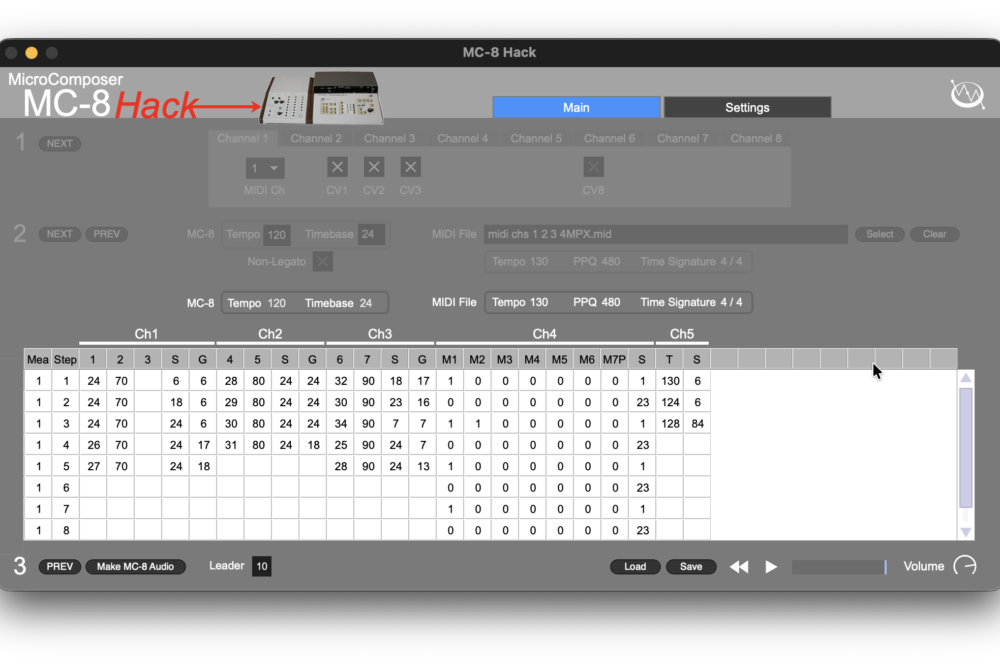Click the playback progress bar

click(x=839, y=566)
